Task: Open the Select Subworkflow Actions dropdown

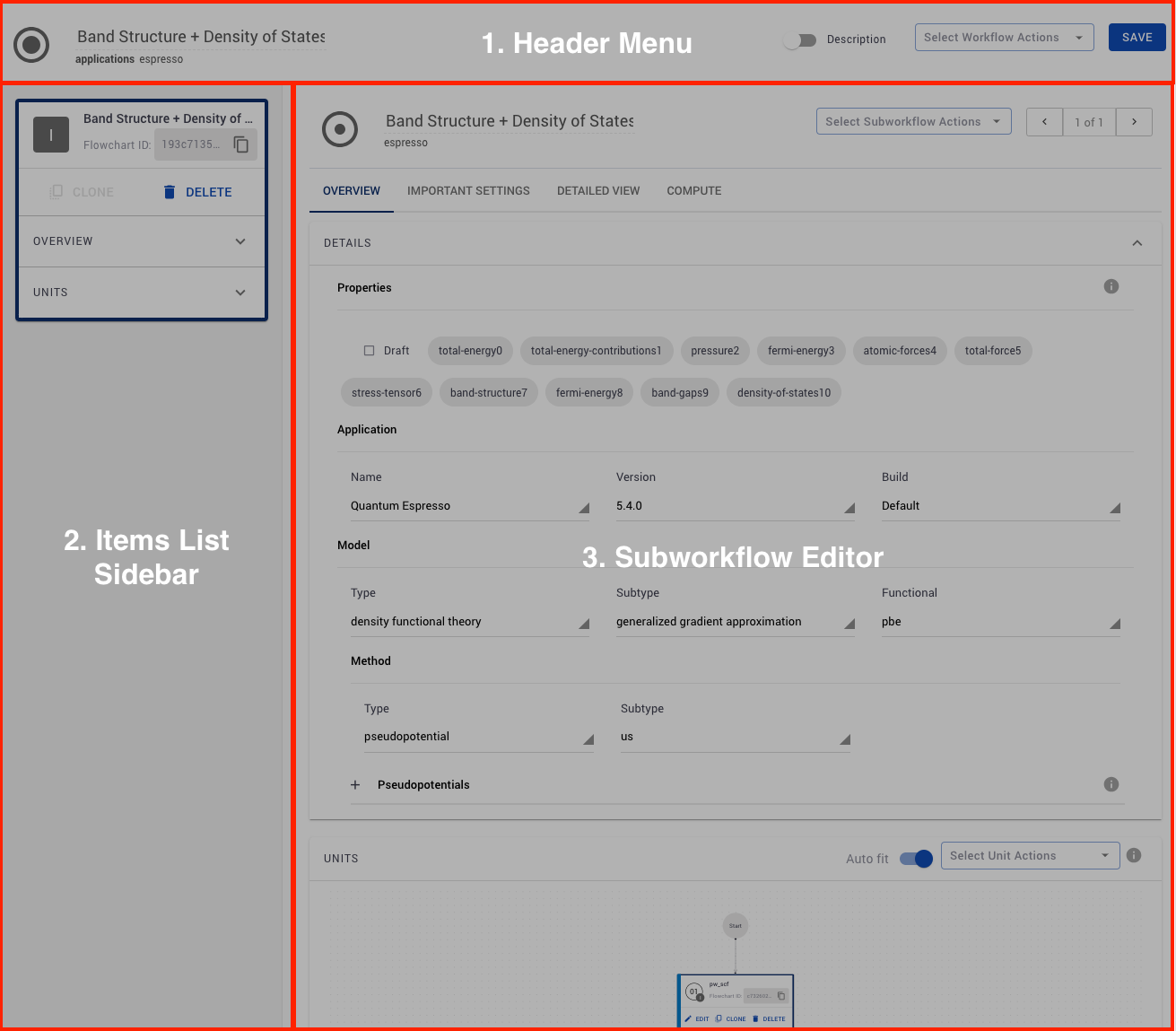Action: point(913,122)
